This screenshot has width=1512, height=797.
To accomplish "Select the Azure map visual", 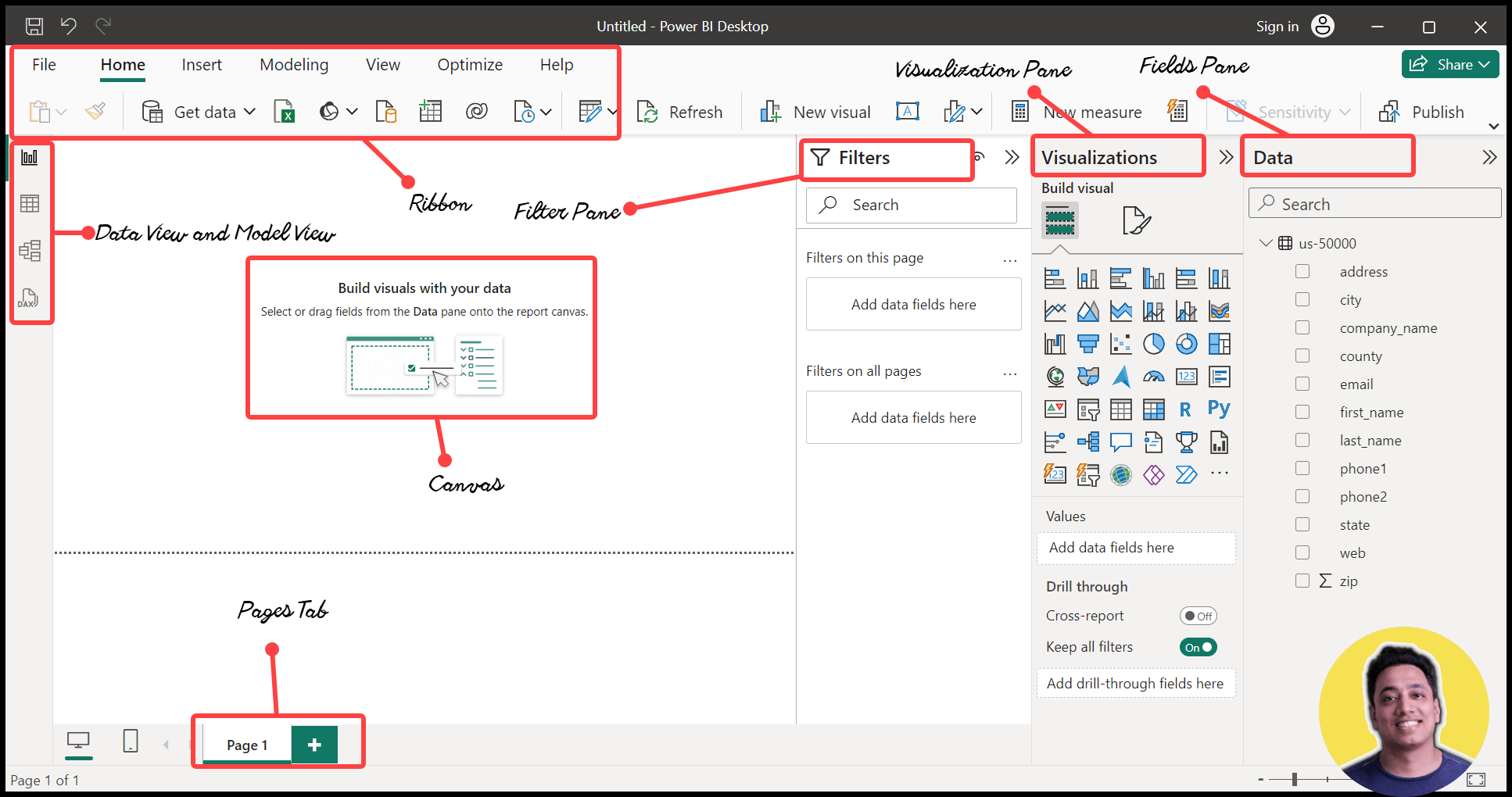I will coord(1121,377).
